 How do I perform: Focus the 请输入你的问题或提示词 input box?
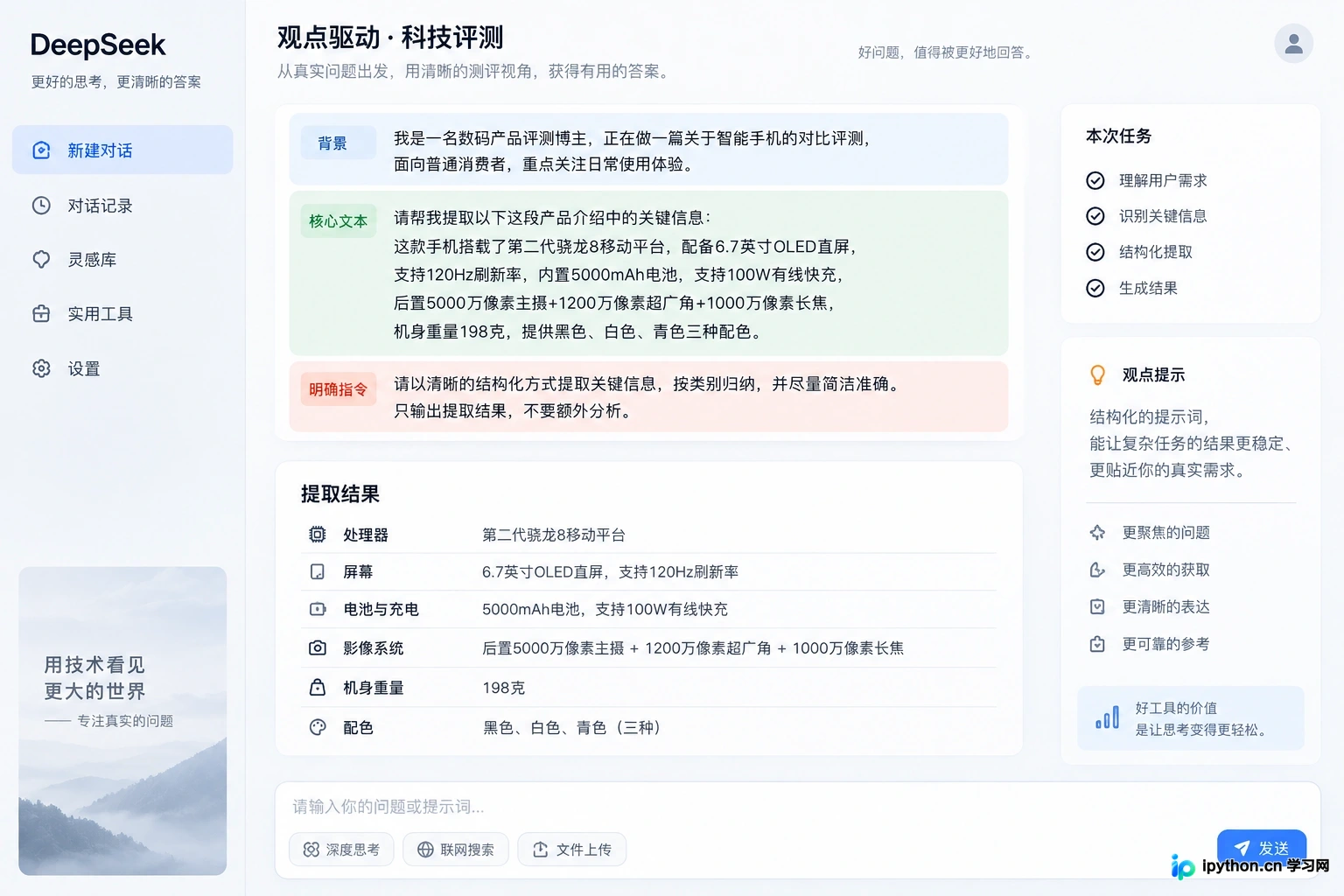click(797, 806)
